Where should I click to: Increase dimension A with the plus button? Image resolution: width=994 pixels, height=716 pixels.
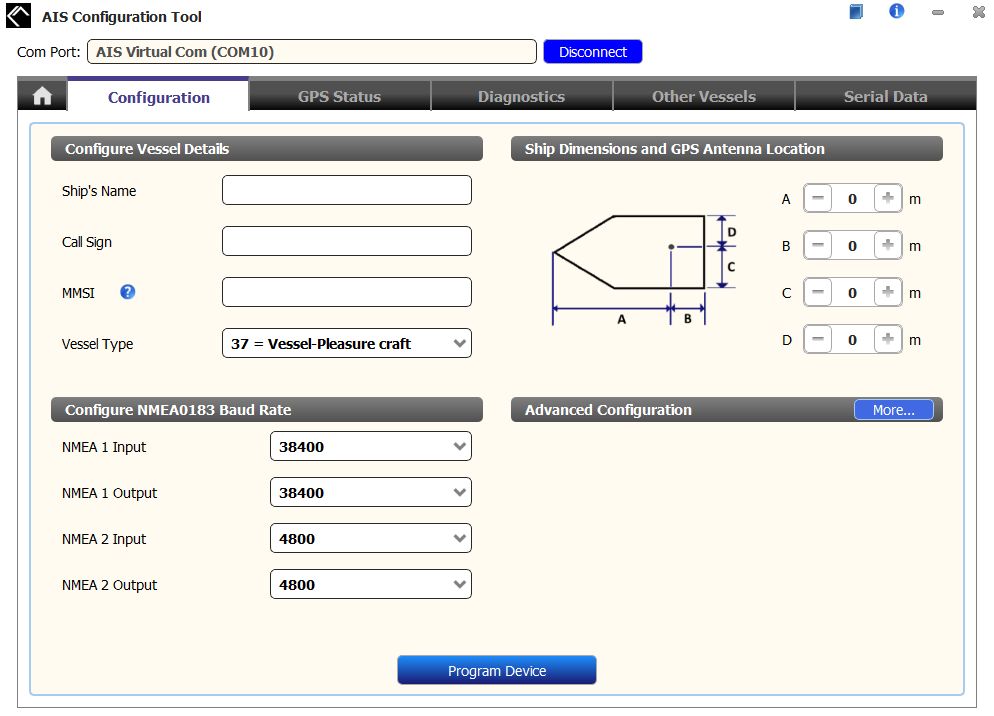[x=887, y=198]
